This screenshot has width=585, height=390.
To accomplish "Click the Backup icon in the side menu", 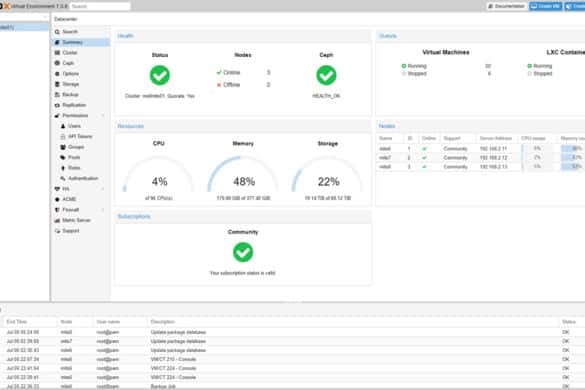I will [x=57, y=94].
